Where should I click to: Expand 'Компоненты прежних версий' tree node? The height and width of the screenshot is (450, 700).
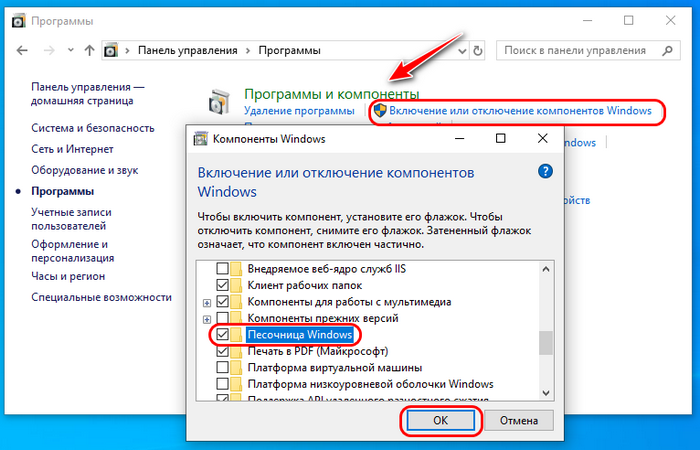point(207,320)
